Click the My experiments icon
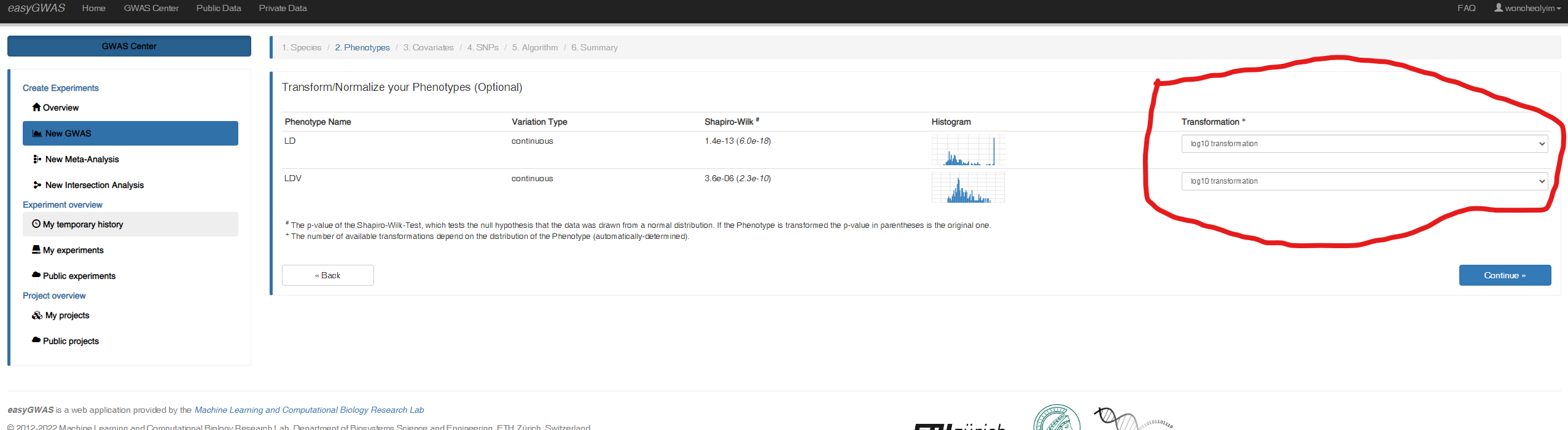The height and width of the screenshot is (430, 1568). coord(36,249)
